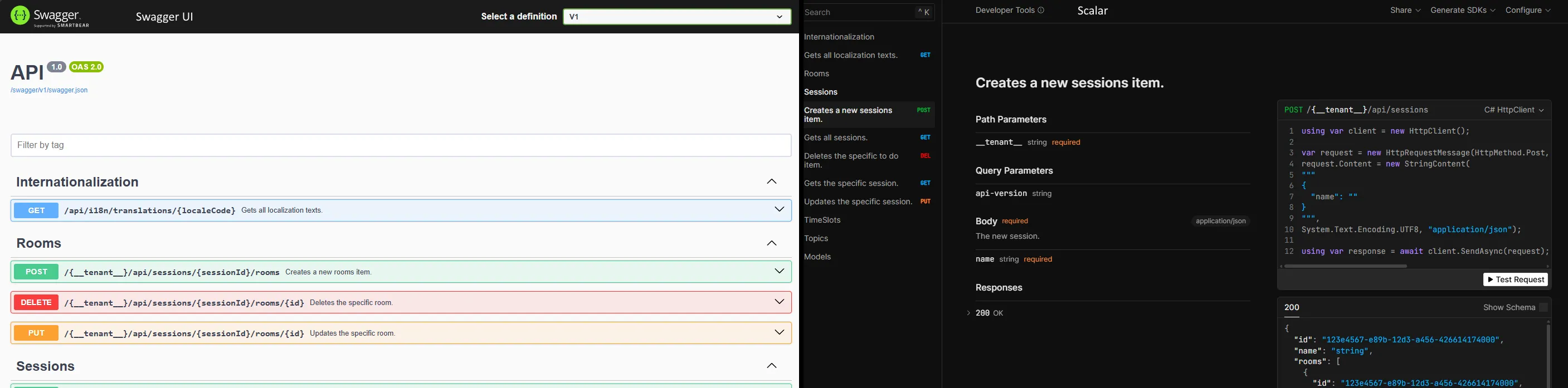Click the Scalar Search field
1568x388 pixels.
[868, 12]
